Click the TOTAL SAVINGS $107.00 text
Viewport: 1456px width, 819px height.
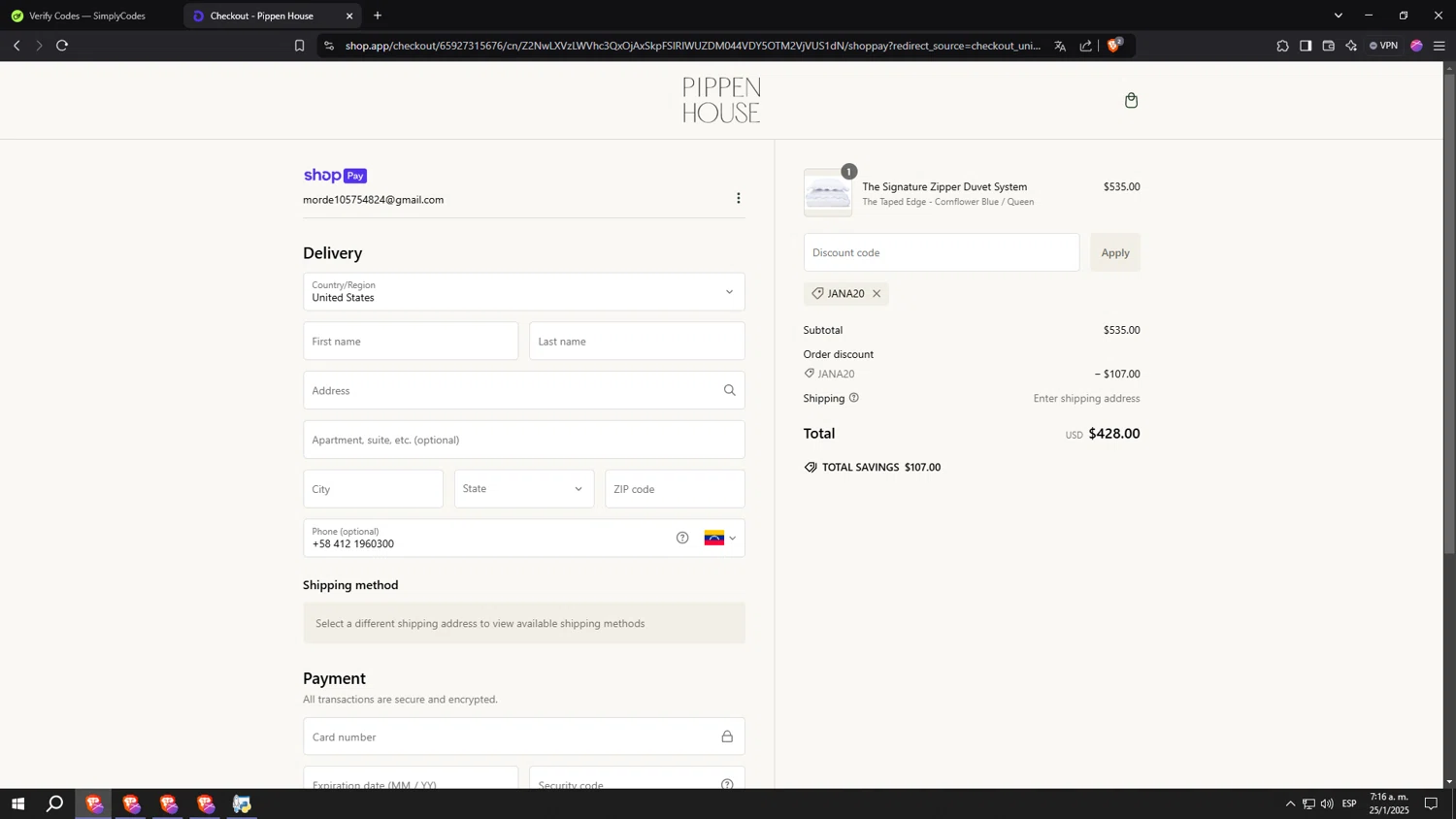point(881,467)
